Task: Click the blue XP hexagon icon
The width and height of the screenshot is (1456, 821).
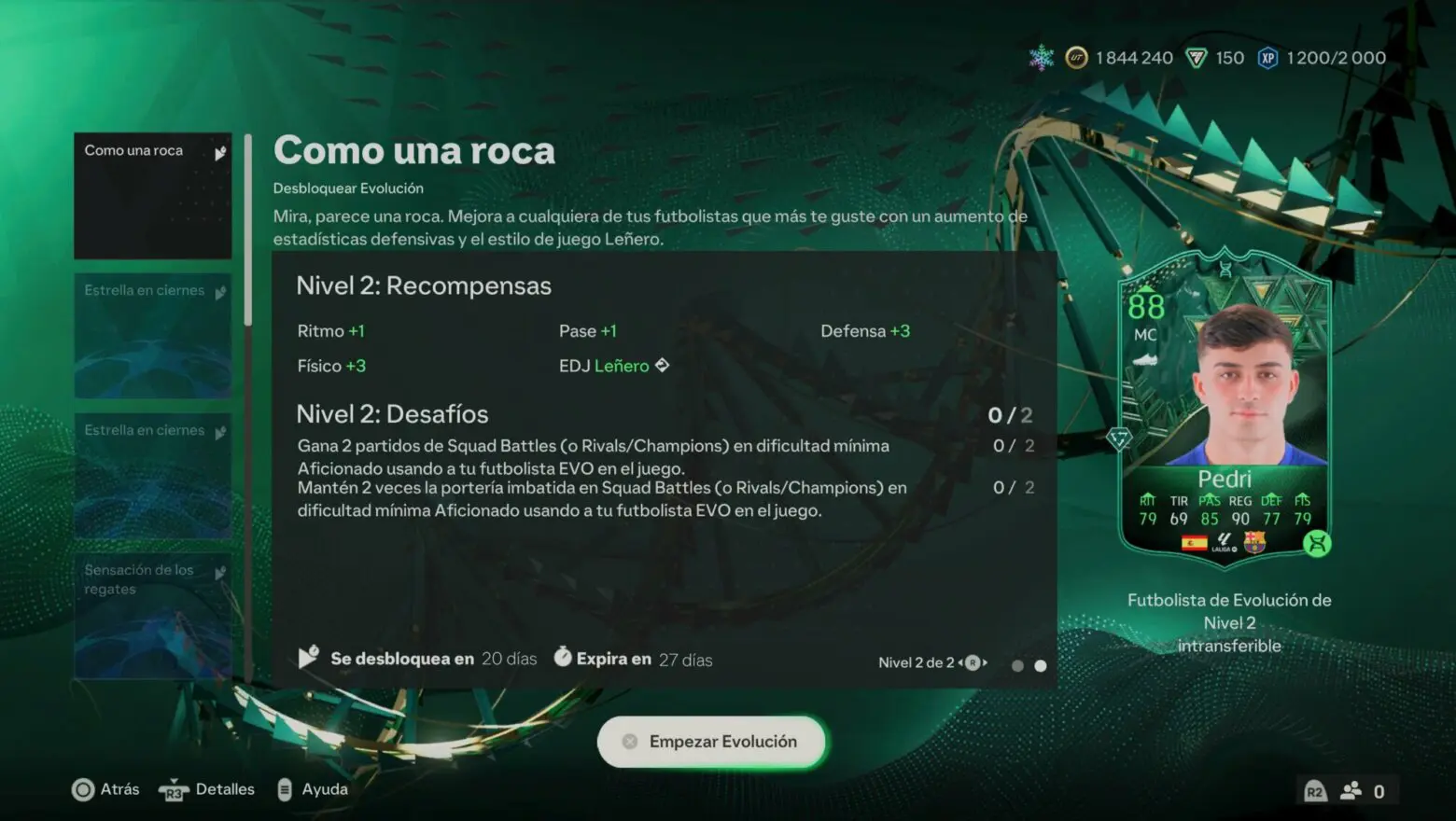Action: click(1267, 58)
